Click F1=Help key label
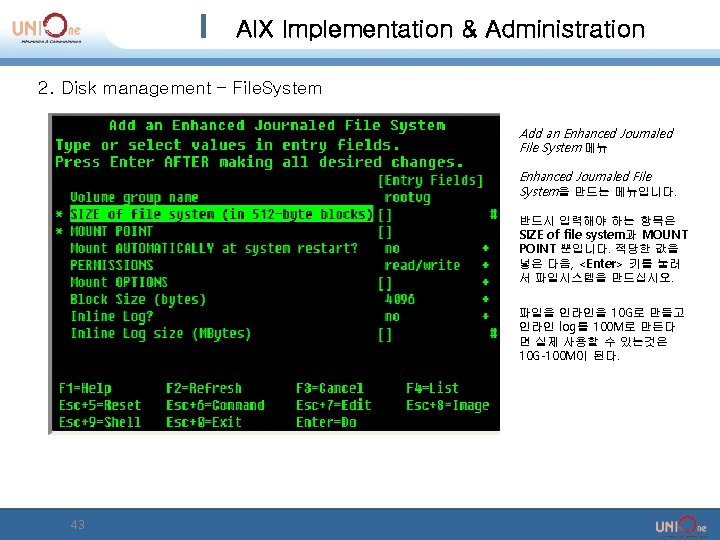 (85, 389)
